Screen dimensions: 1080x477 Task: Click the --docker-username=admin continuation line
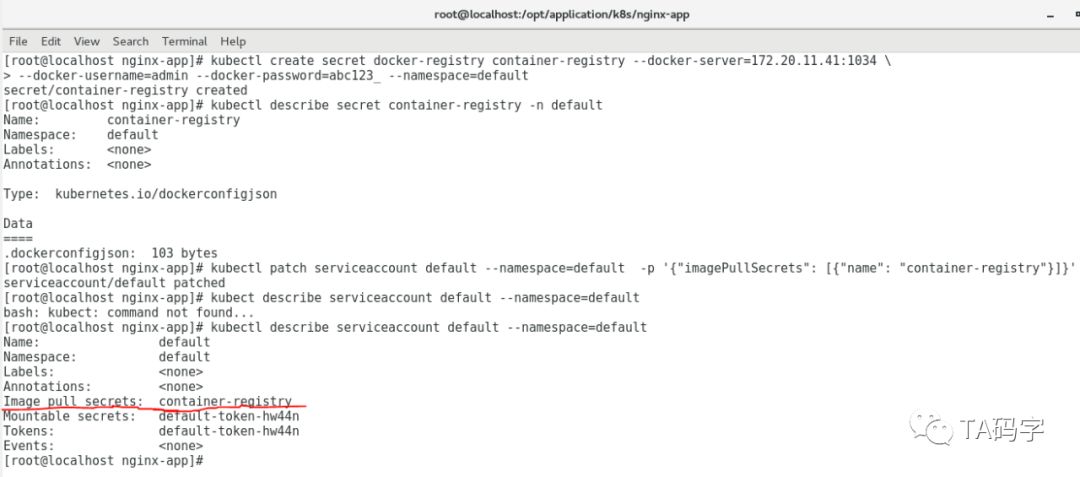[265, 75]
